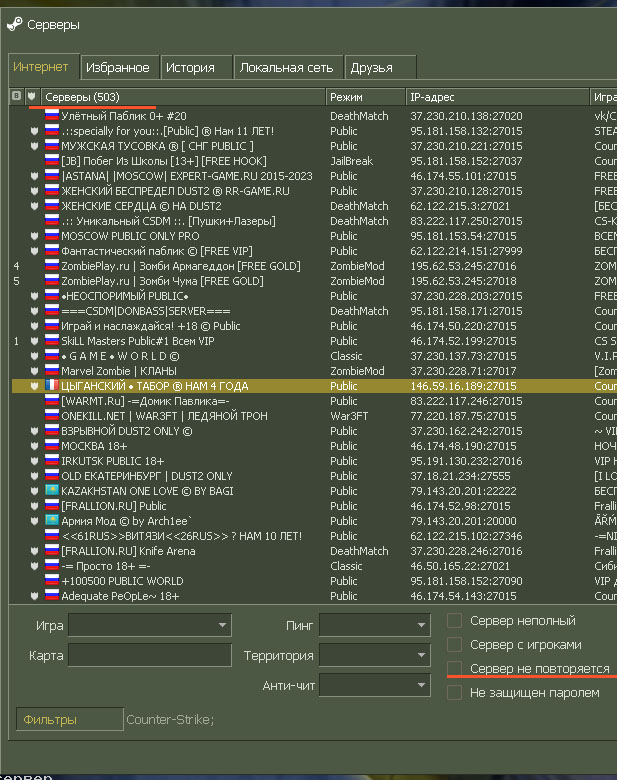Click shield icon of Adequate PeOpLe~ 18+

click(x=34, y=595)
